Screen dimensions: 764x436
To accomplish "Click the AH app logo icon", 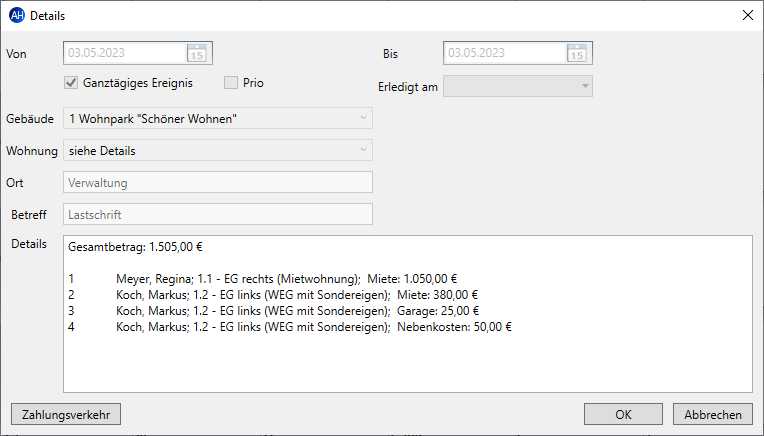I will (17, 15).
